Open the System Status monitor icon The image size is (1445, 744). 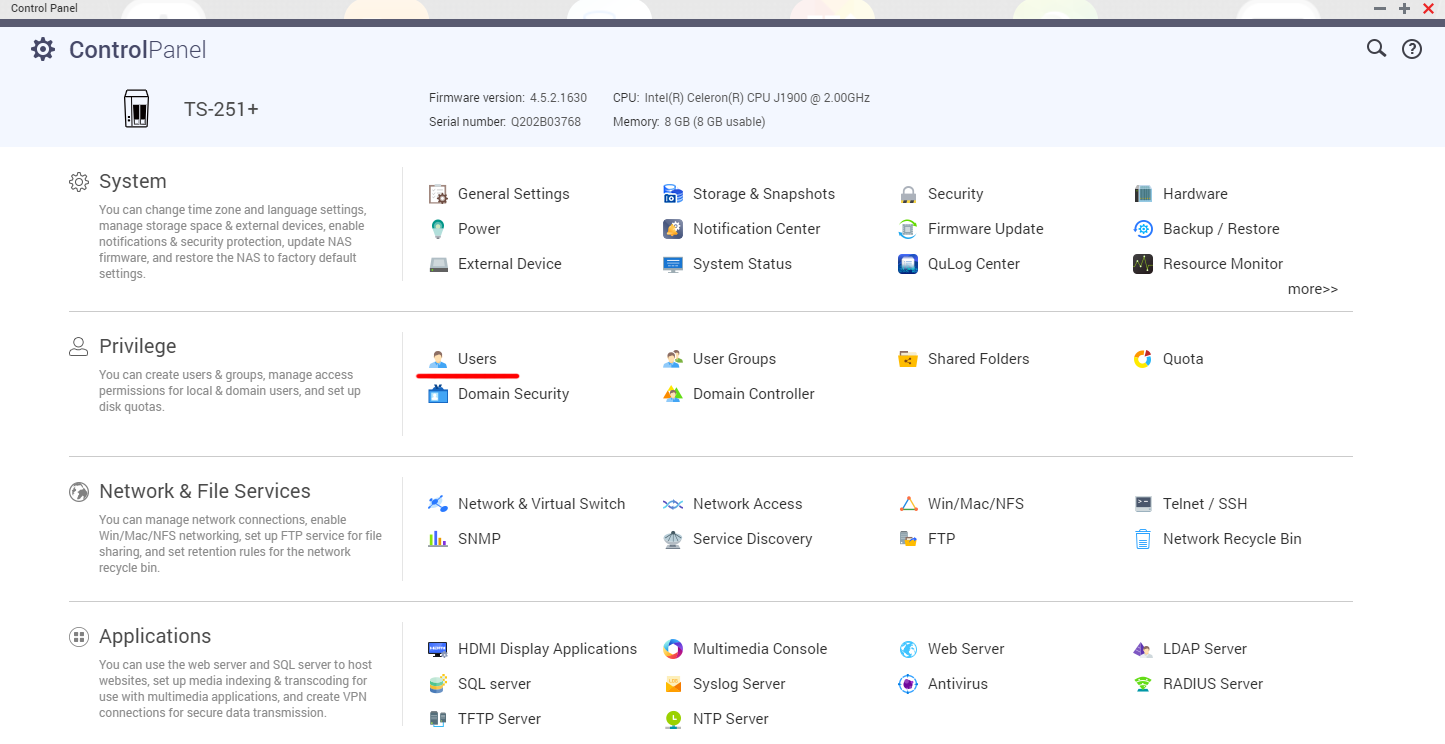coord(673,264)
